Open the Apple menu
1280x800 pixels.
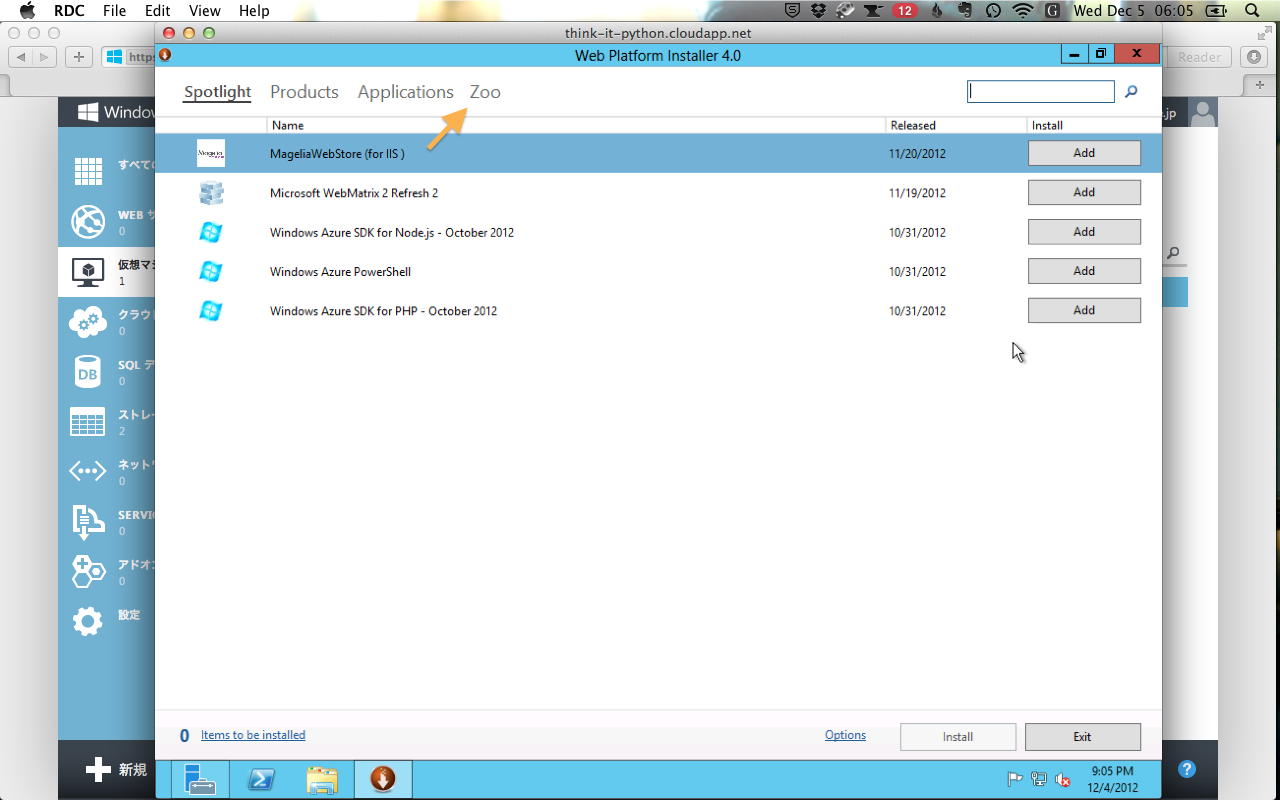click(27, 11)
